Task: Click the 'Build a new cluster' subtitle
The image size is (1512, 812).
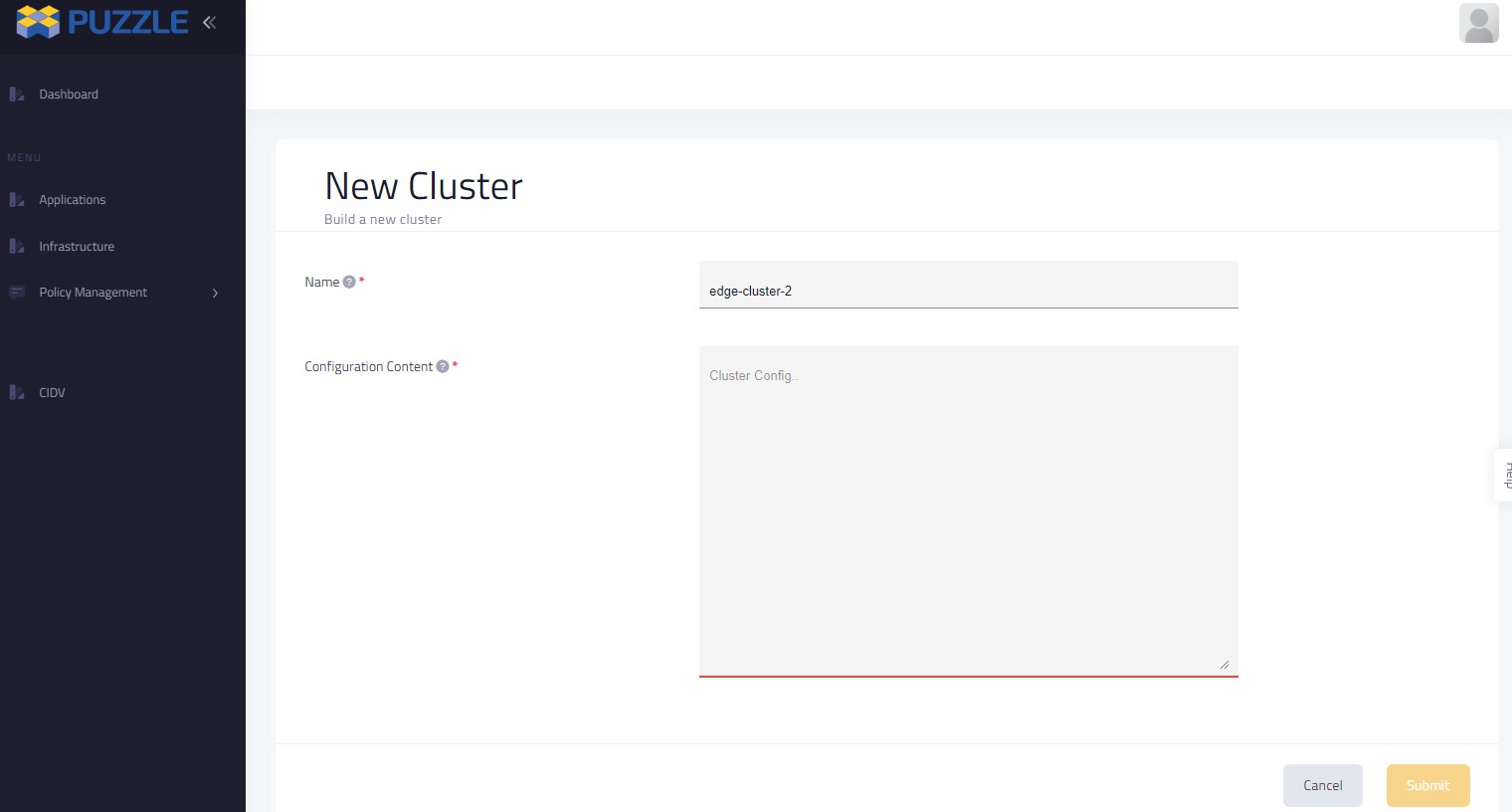Action: click(383, 220)
